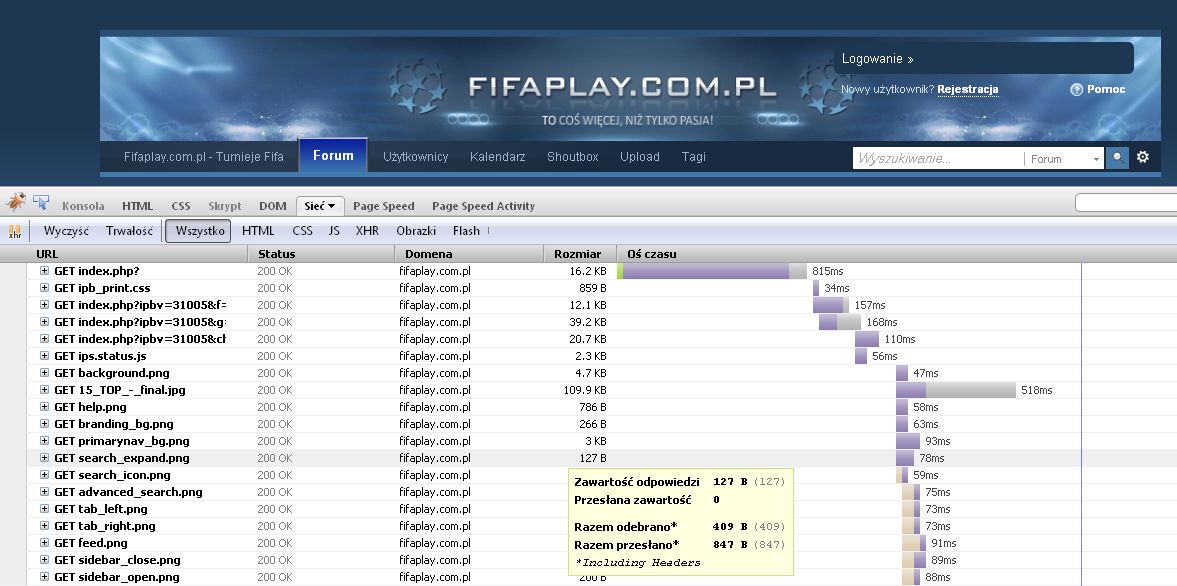Expand the GET index.php? request
The height and width of the screenshot is (586, 1177).
point(44,271)
